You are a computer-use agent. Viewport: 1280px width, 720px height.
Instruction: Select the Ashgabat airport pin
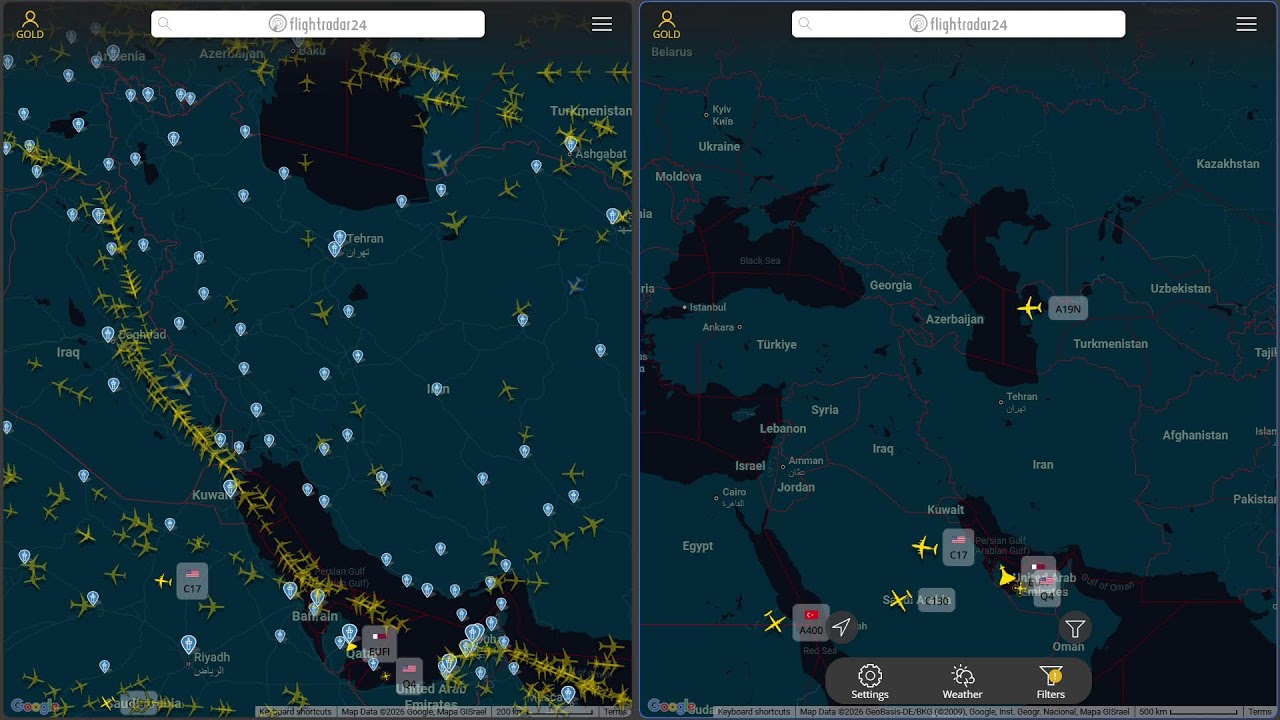pyautogui.click(x=571, y=144)
